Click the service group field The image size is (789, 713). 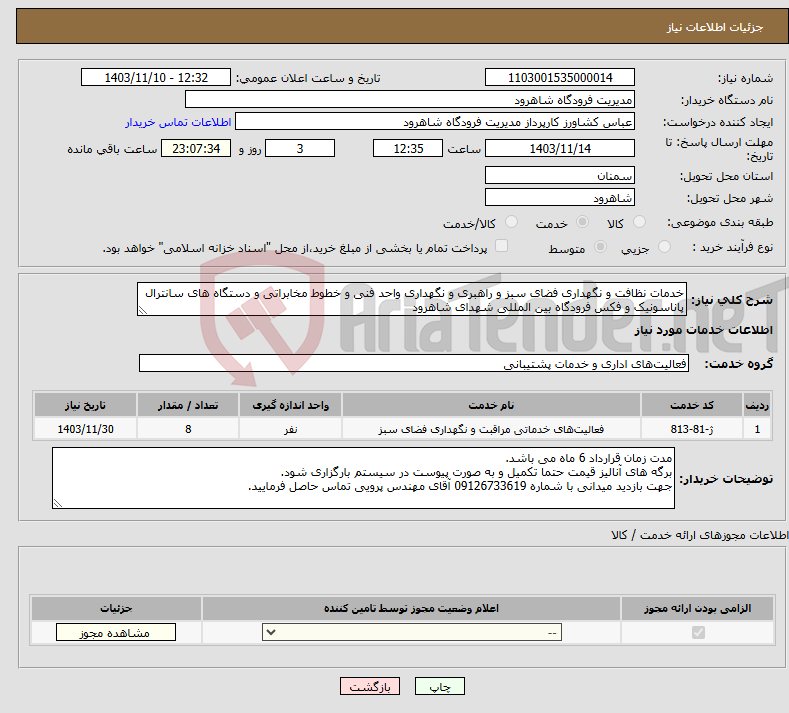tap(414, 363)
